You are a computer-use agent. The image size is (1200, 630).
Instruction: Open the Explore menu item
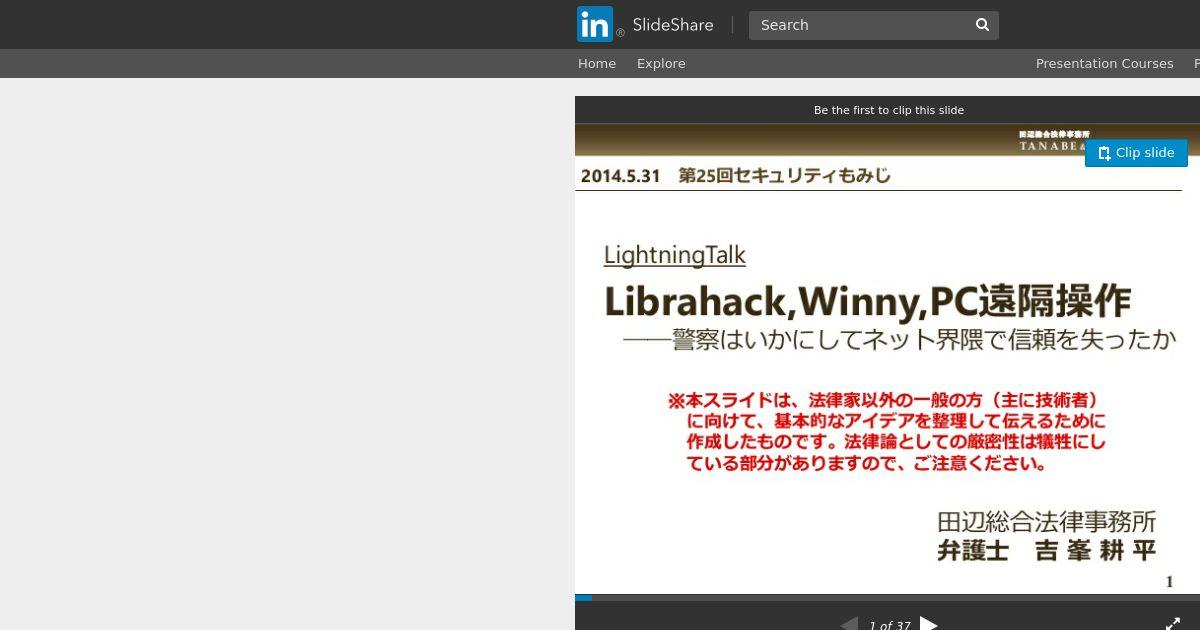click(x=661, y=63)
